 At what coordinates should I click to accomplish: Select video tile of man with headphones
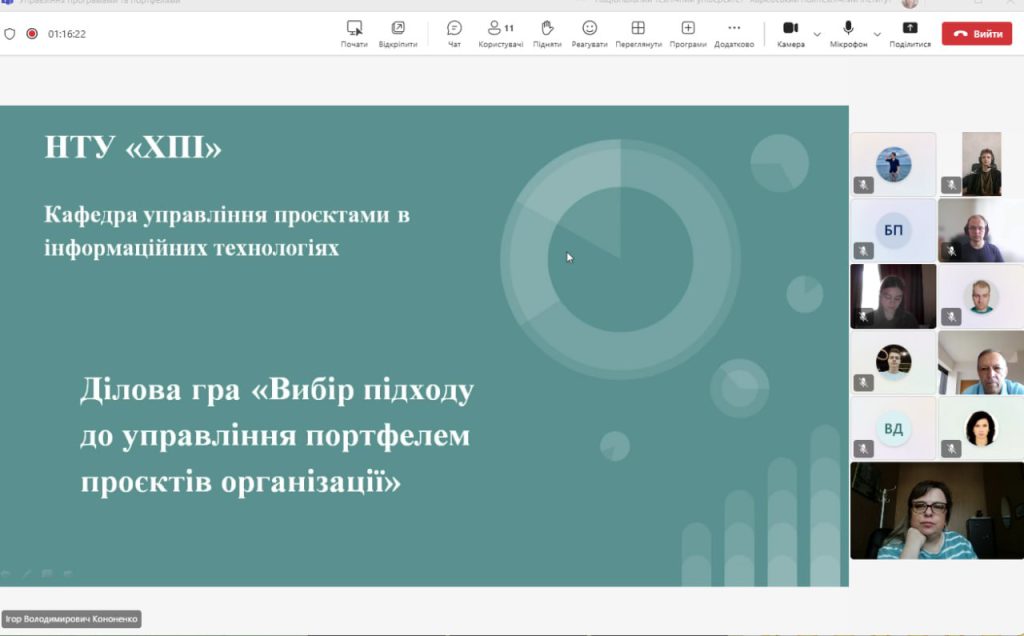(981, 231)
